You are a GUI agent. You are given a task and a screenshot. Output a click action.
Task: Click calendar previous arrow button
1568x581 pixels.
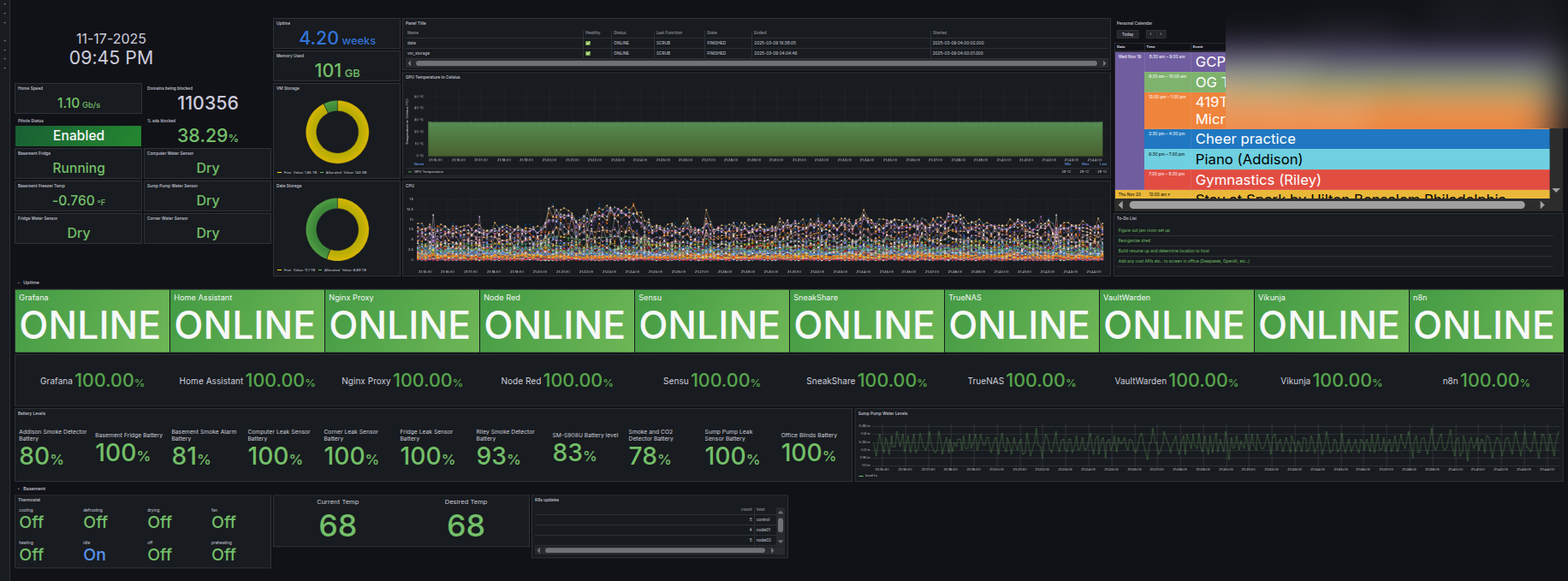click(1150, 34)
